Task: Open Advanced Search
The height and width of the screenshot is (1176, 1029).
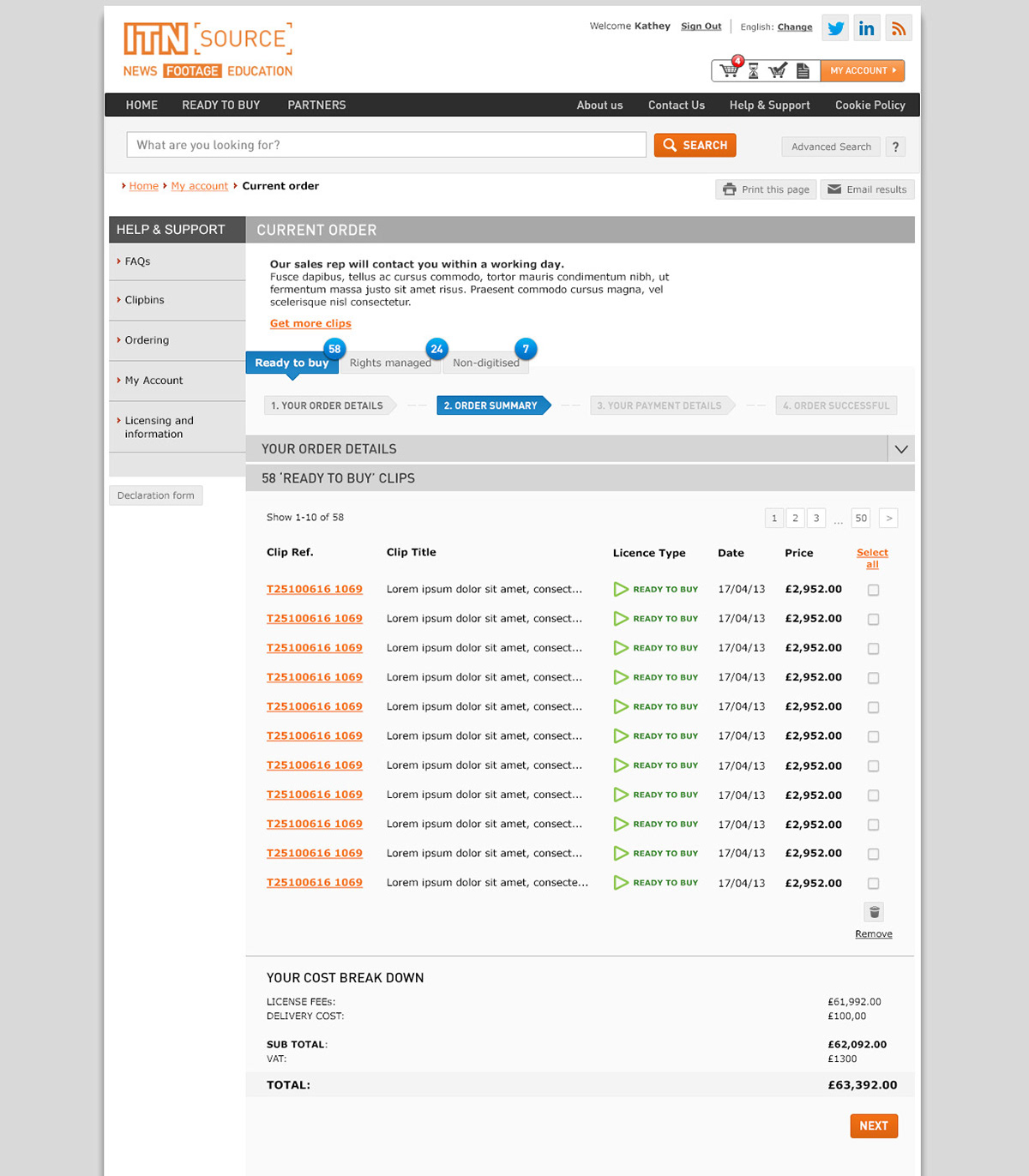Action: 829,146
